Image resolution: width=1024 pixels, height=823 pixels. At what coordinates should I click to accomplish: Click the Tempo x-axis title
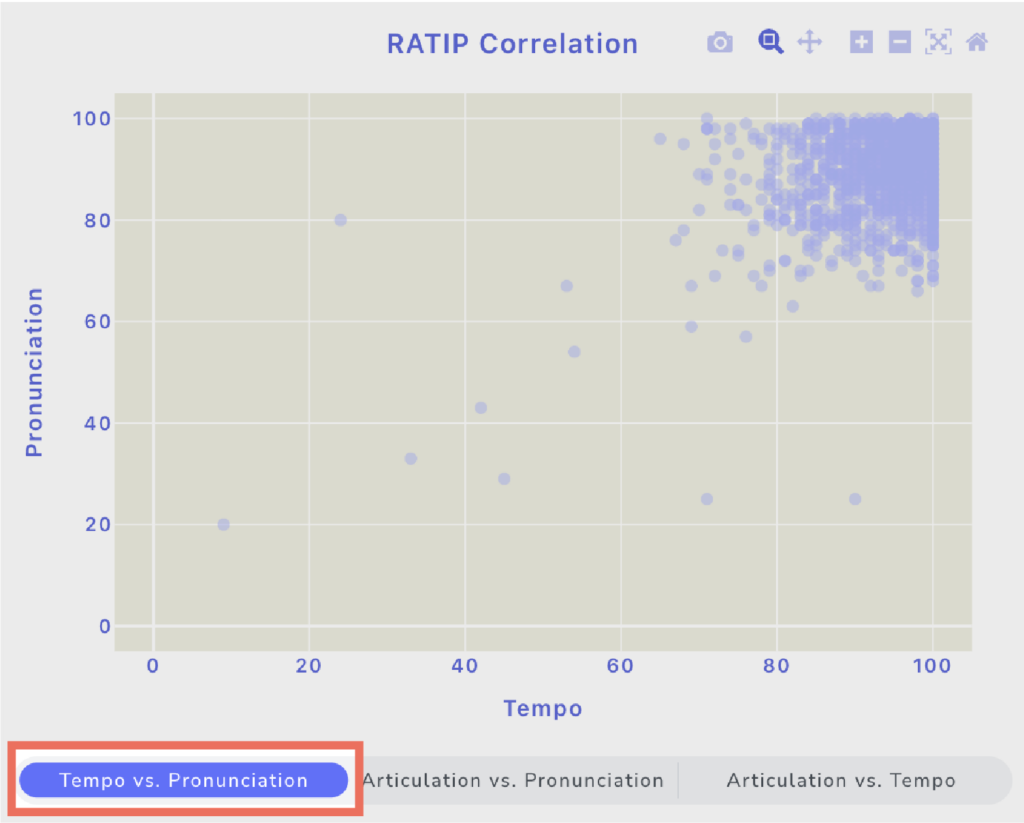(x=543, y=708)
